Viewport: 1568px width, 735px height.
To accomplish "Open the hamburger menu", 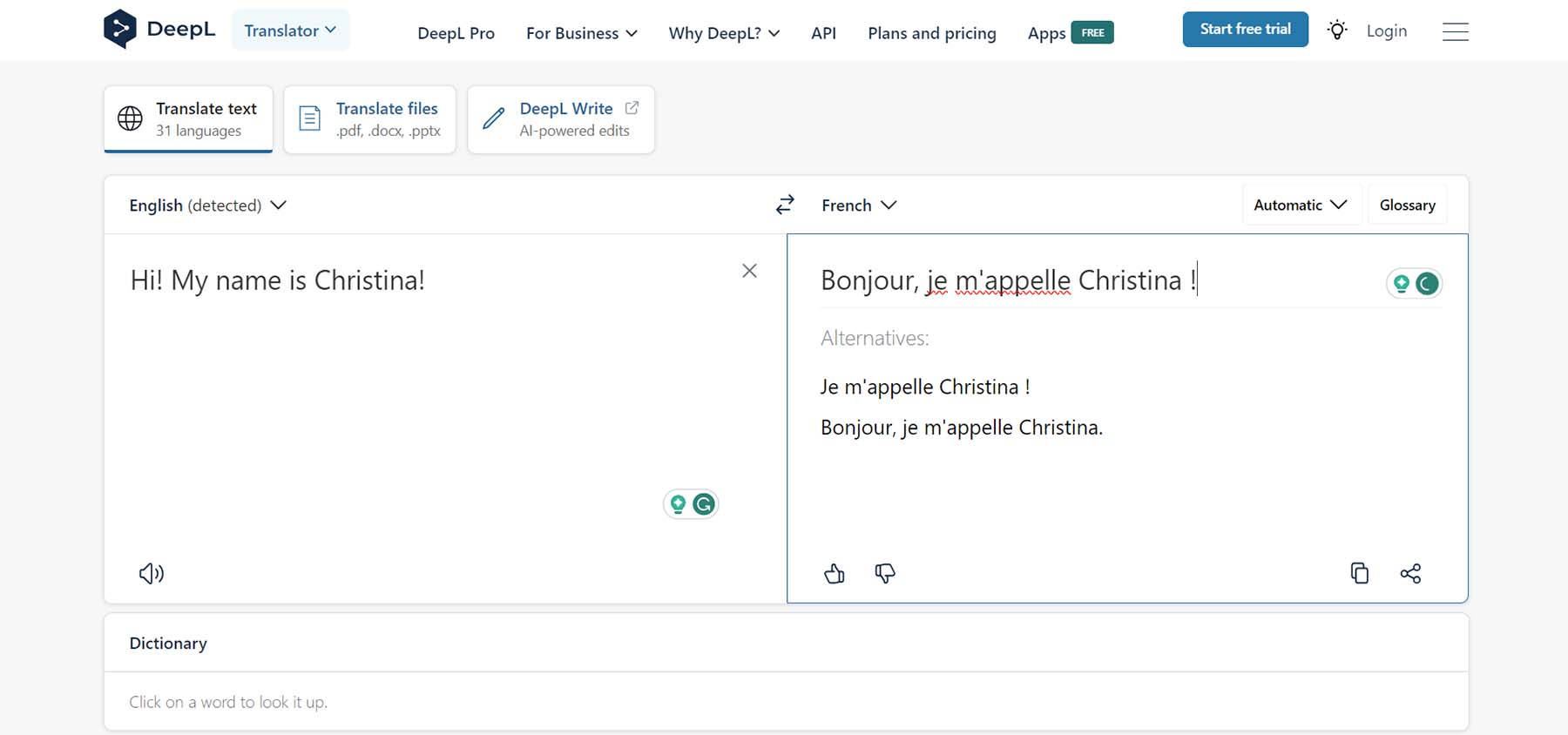I will pyautogui.click(x=1455, y=32).
